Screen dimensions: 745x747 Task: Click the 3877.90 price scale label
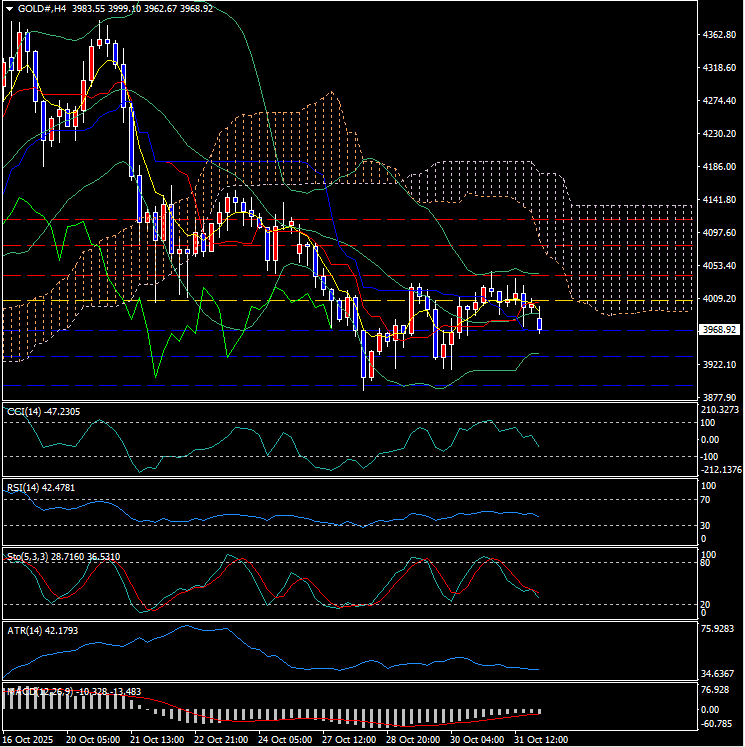tap(720, 397)
